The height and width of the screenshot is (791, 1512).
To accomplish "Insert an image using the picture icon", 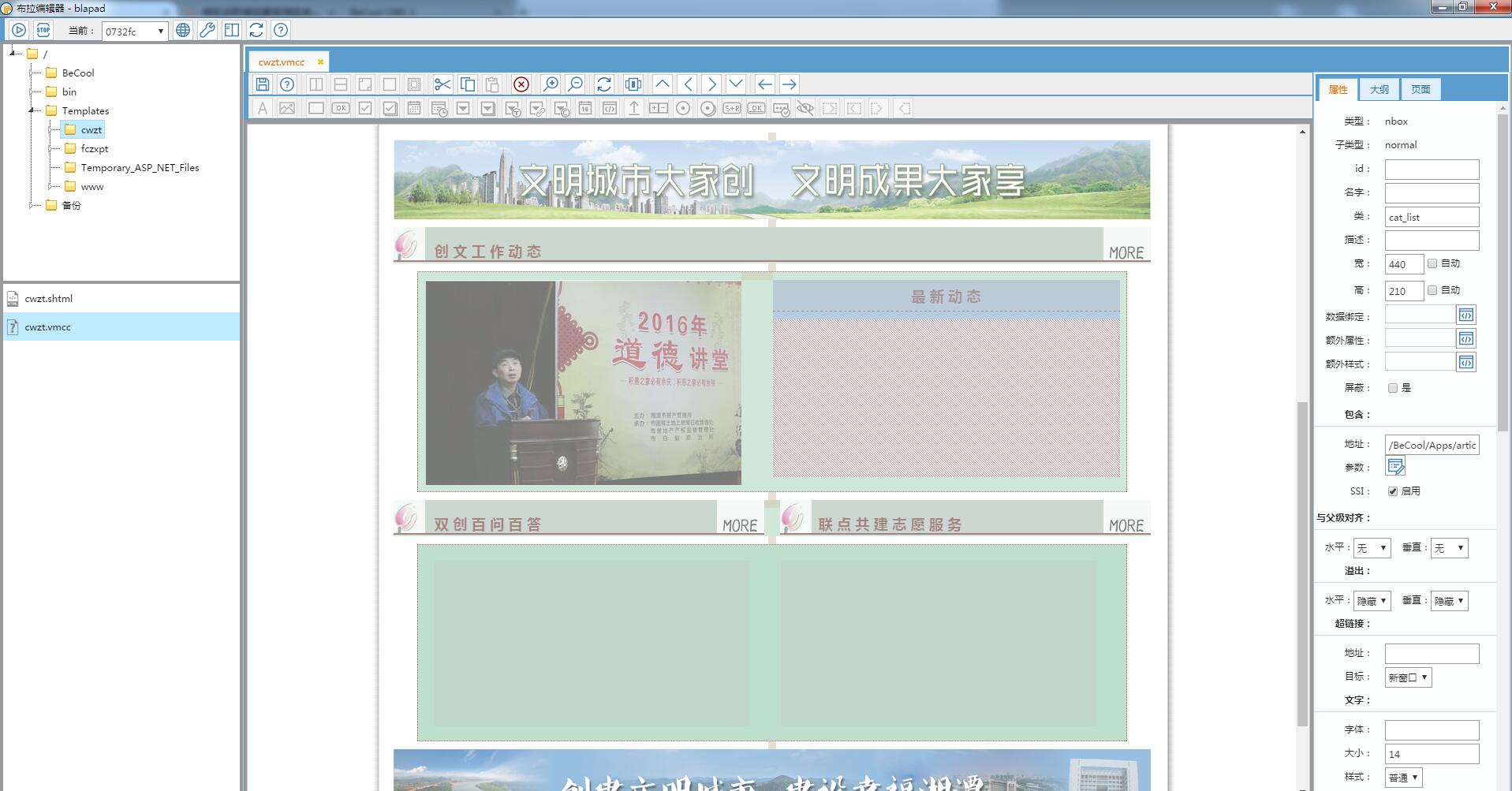I will [x=287, y=108].
